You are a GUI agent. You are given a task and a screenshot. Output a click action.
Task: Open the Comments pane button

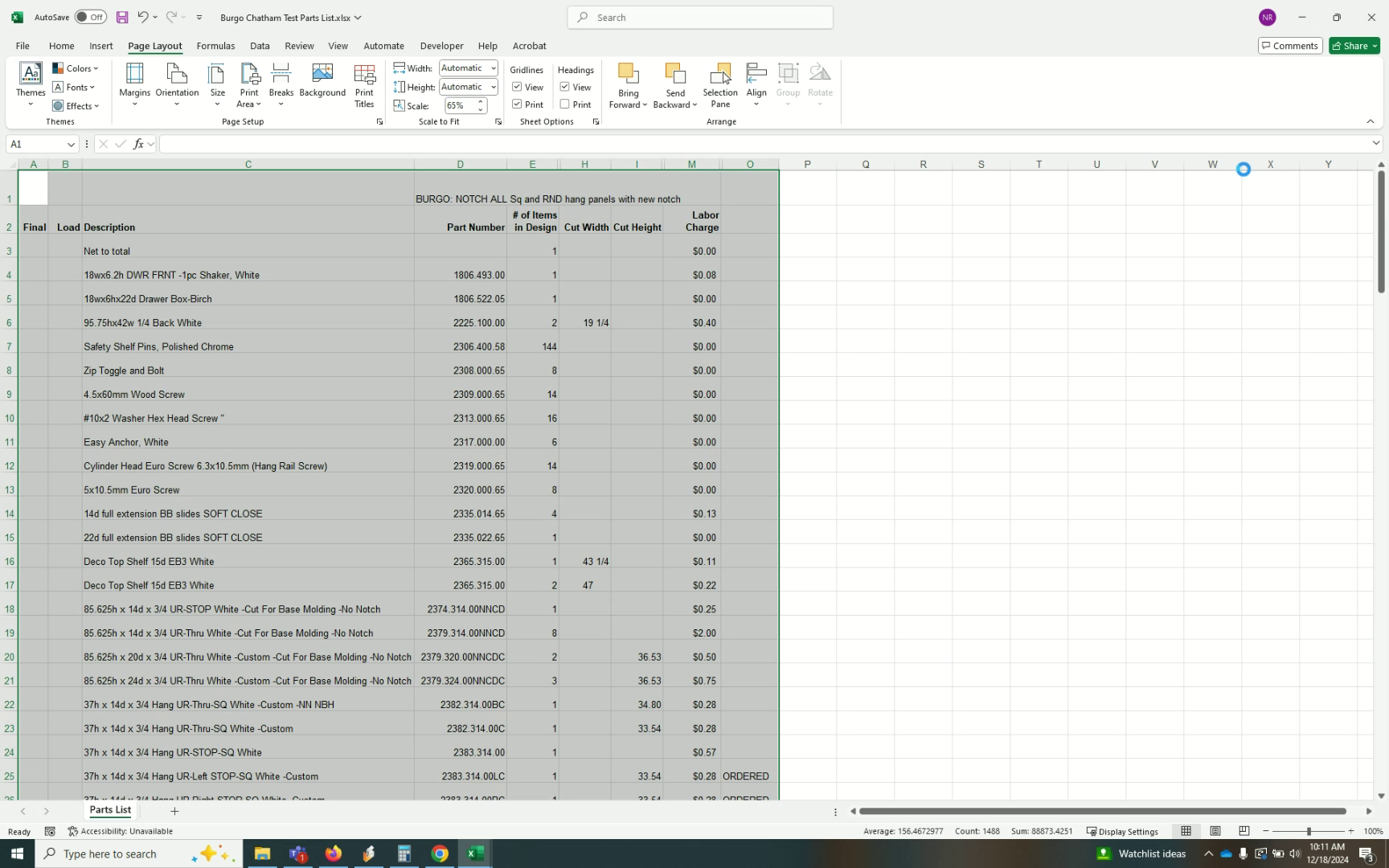click(x=1289, y=46)
